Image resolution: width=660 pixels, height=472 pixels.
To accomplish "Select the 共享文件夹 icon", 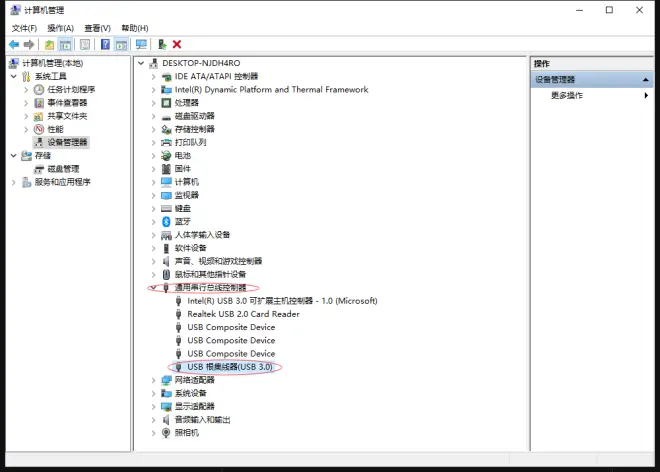I will (39, 116).
